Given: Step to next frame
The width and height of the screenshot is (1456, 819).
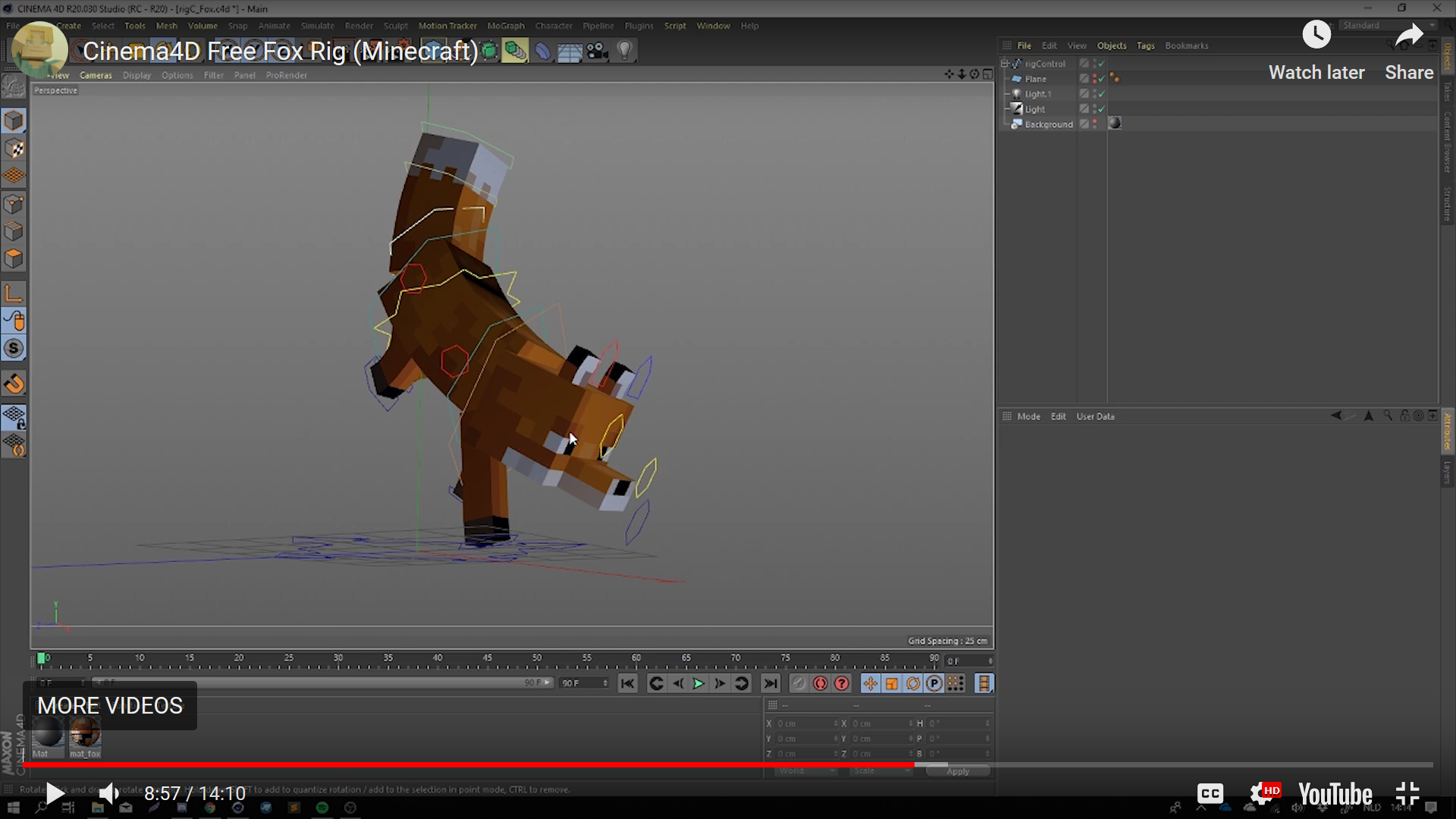Looking at the screenshot, I should [x=720, y=683].
